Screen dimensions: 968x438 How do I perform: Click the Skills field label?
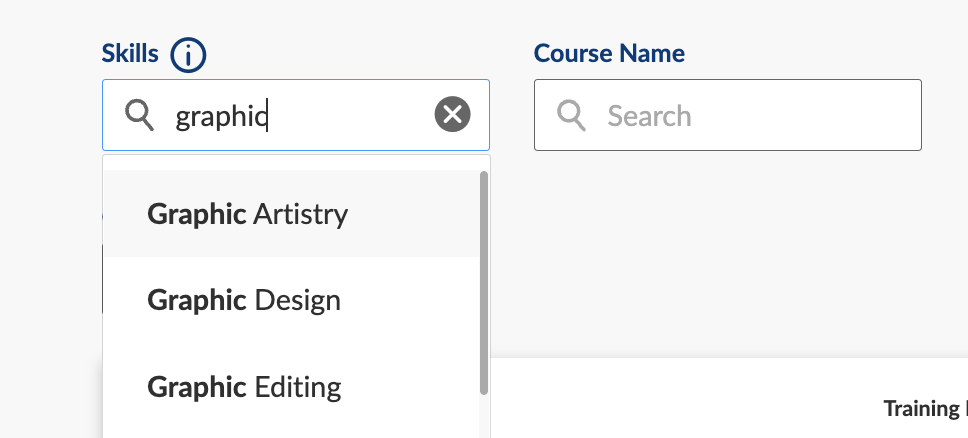pos(130,54)
